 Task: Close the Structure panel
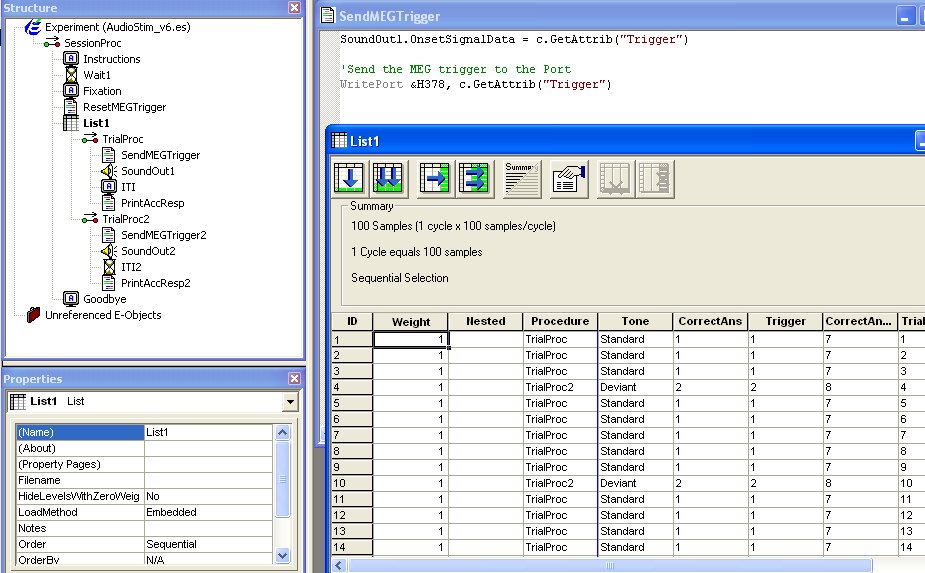[x=294, y=7]
